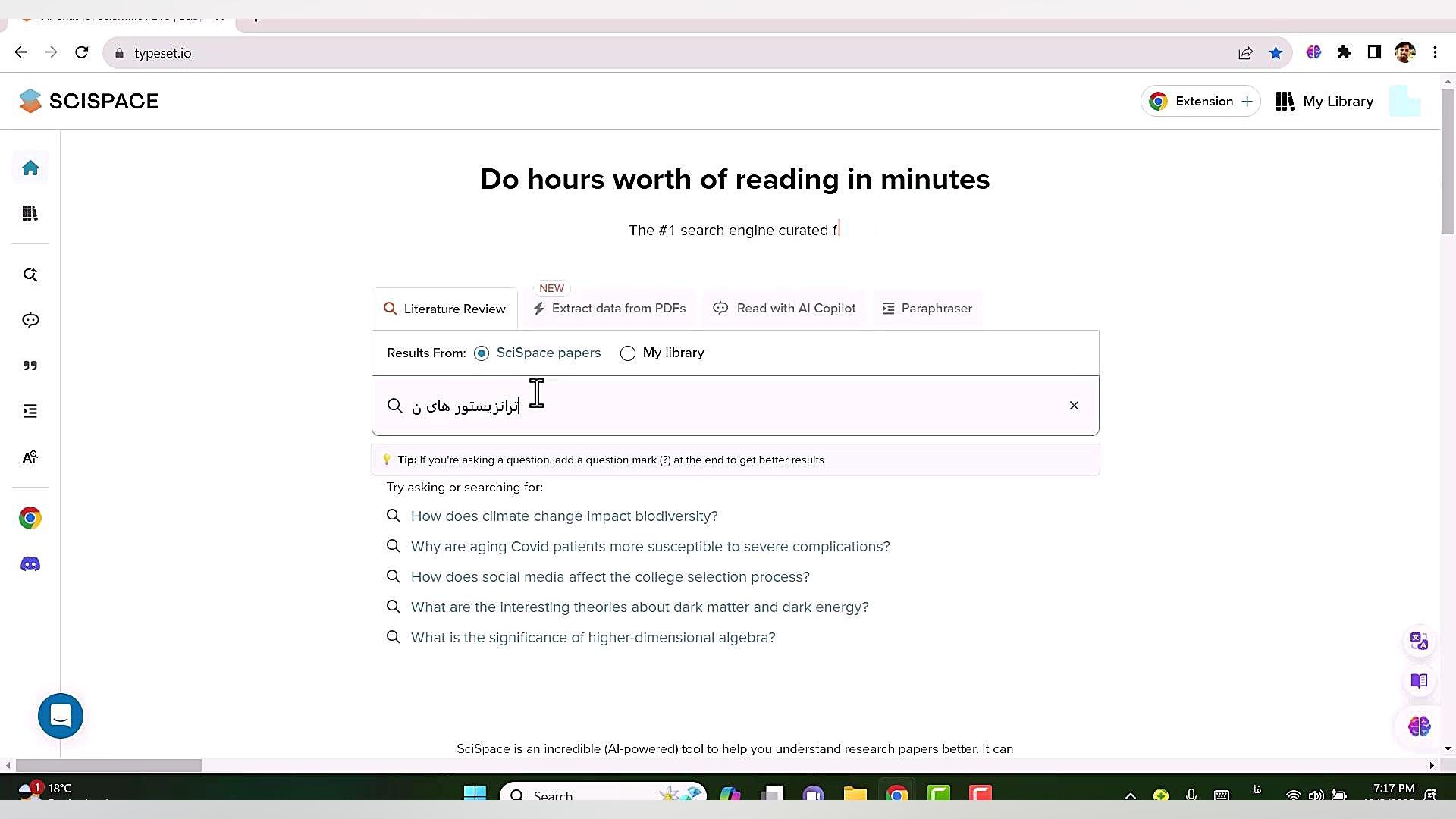Toggle the browser side panel icon
The height and width of the screenshot is (819, 1456).
[x=1374, y=52]
